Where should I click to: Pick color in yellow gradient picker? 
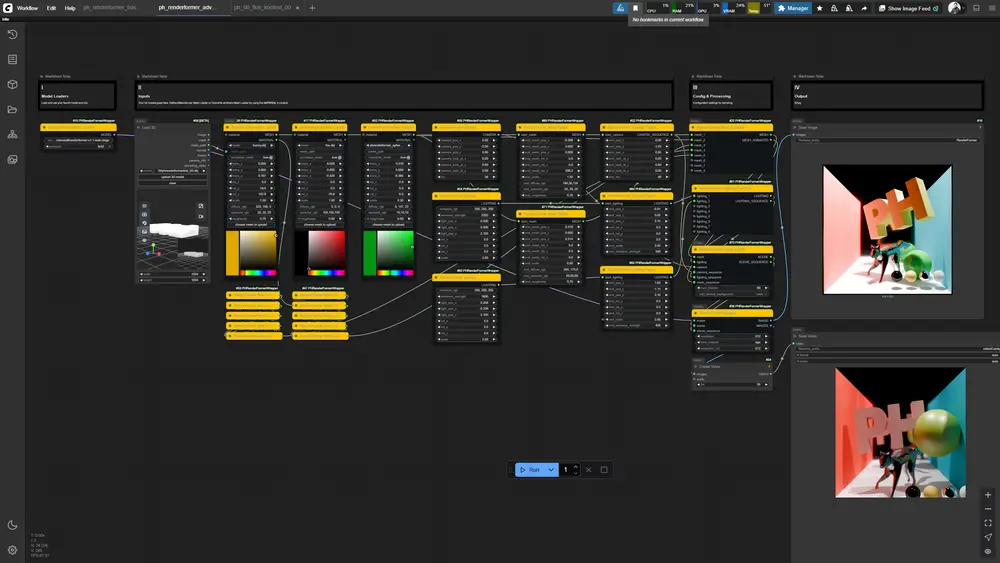258,250
